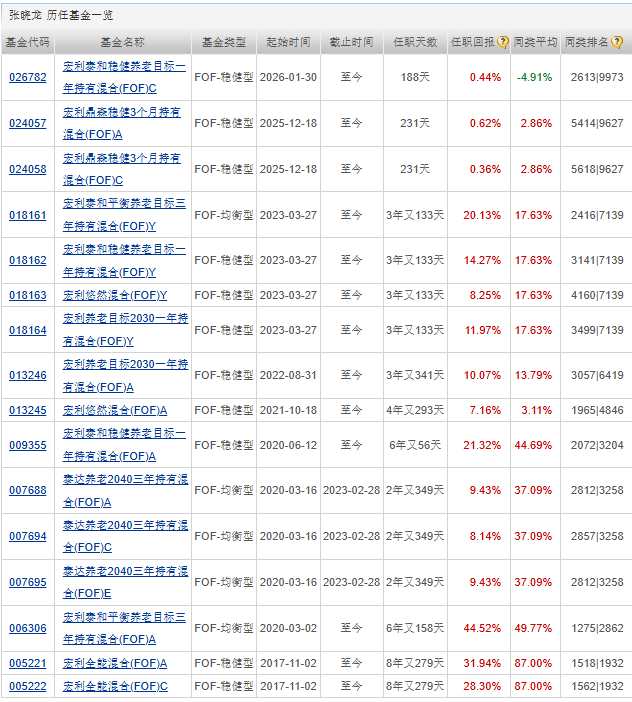Open fund code 018161 link

click(28, 215)
